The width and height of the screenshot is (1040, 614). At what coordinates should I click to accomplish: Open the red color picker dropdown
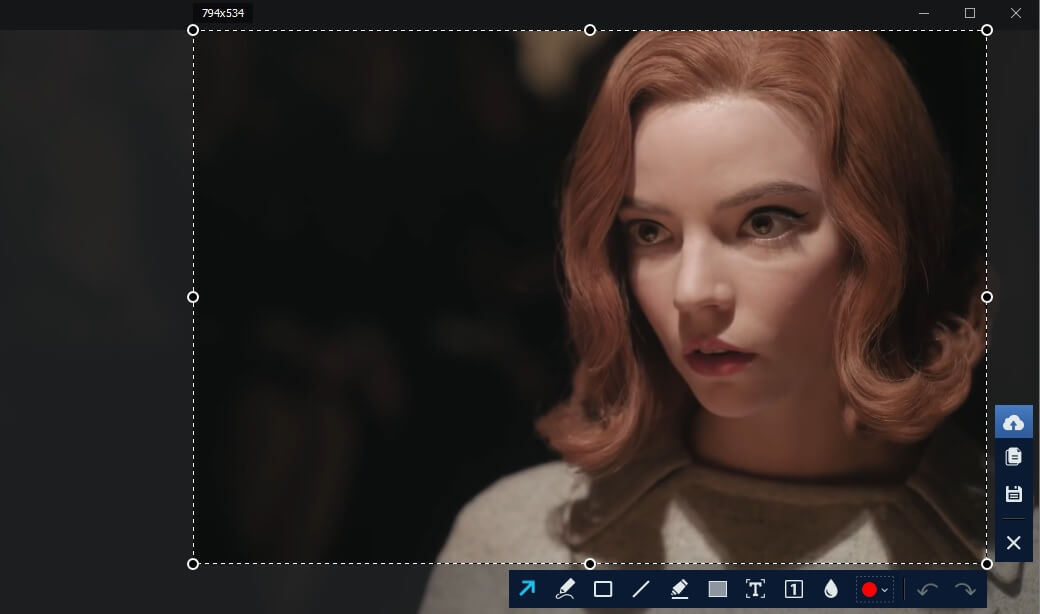[874, 589]
